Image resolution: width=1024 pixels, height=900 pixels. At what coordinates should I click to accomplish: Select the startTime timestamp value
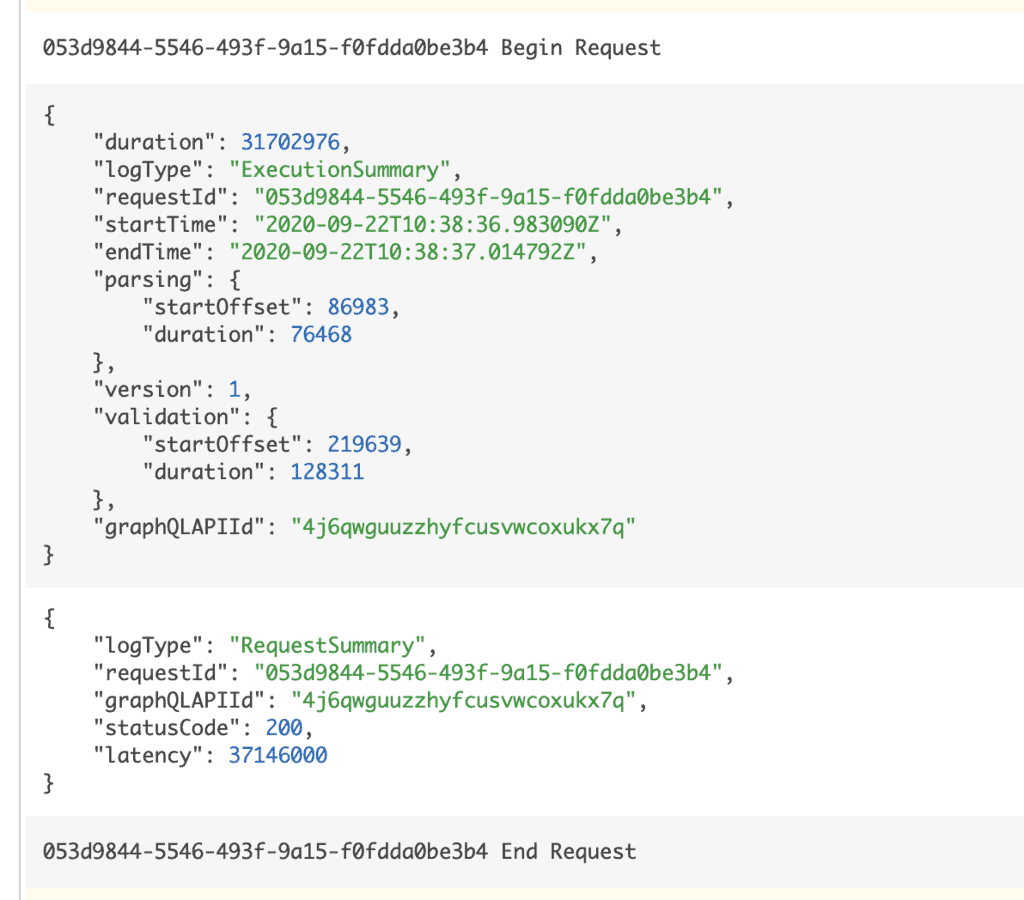tap(424, 225)
